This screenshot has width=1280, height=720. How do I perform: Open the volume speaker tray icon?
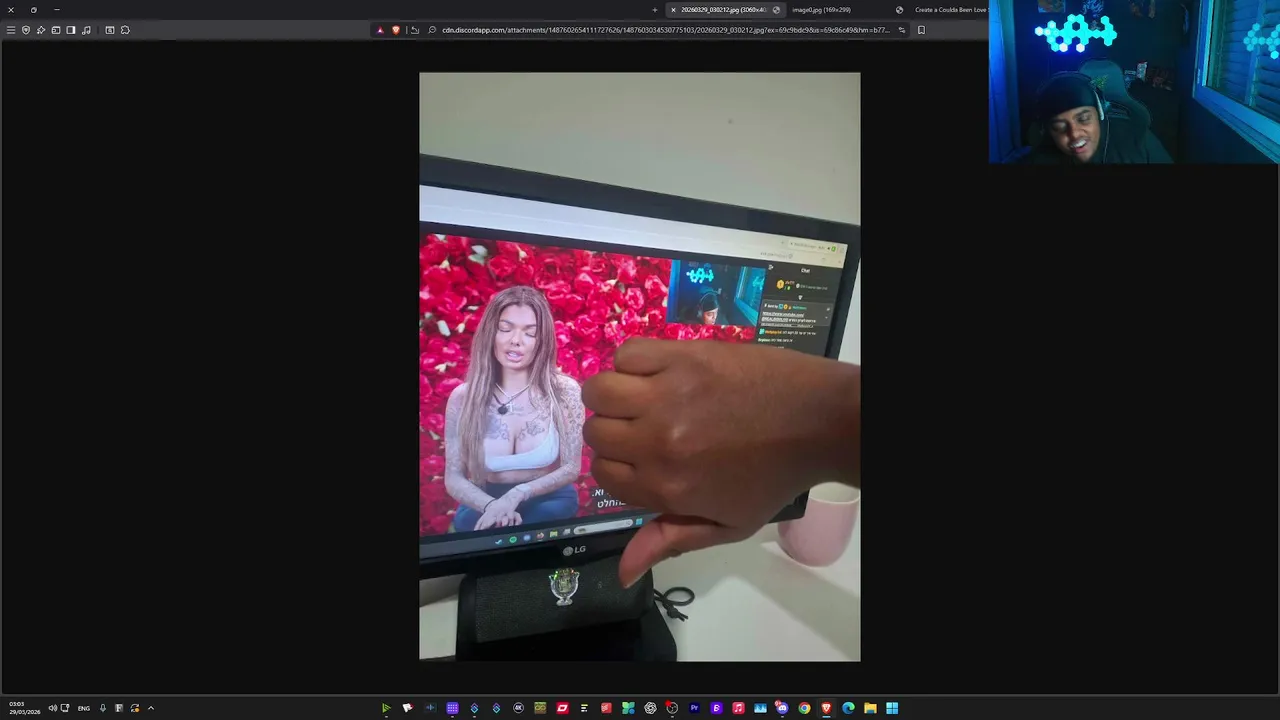[52, 708]
